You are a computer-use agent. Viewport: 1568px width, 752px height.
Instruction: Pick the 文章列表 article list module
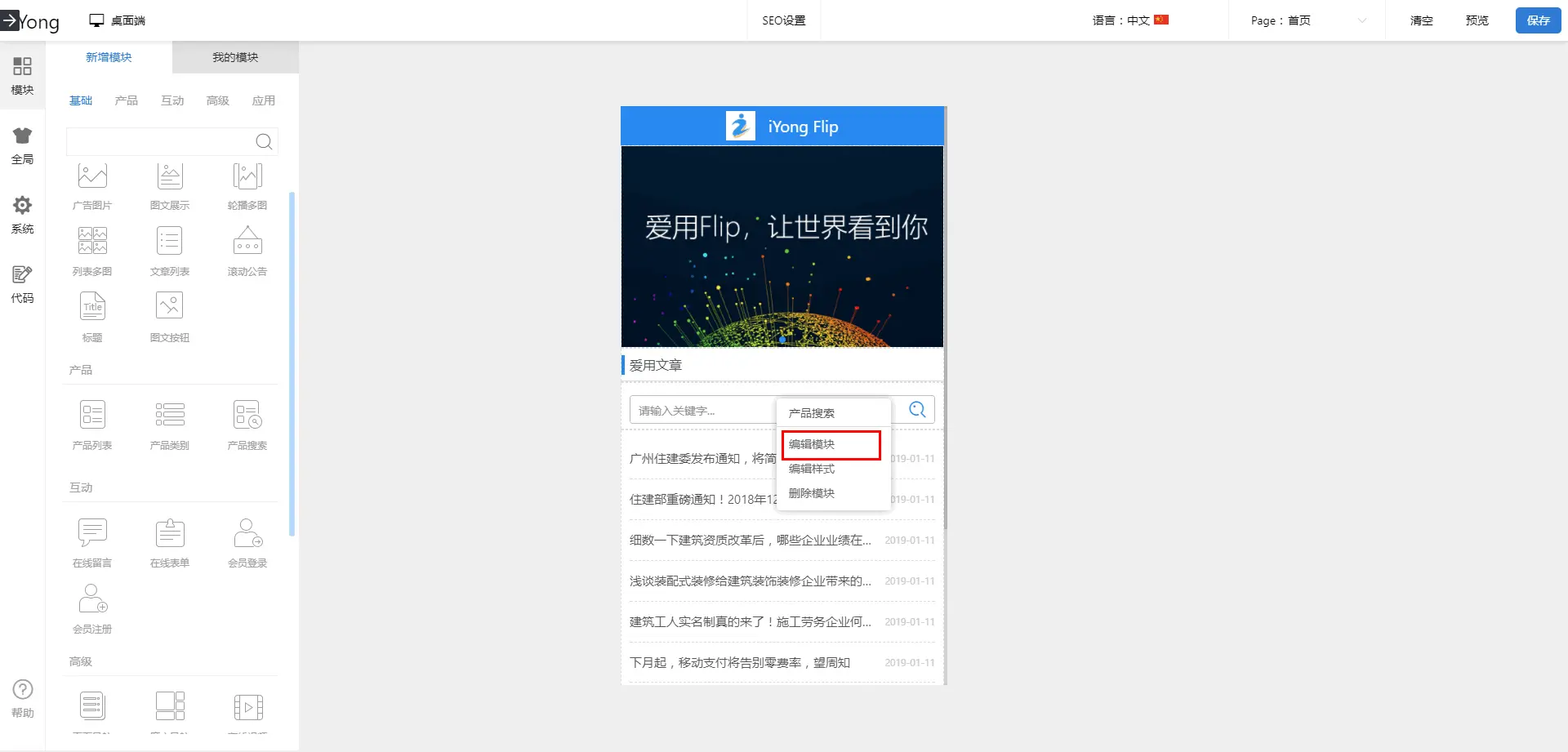[x=170, y=242]
